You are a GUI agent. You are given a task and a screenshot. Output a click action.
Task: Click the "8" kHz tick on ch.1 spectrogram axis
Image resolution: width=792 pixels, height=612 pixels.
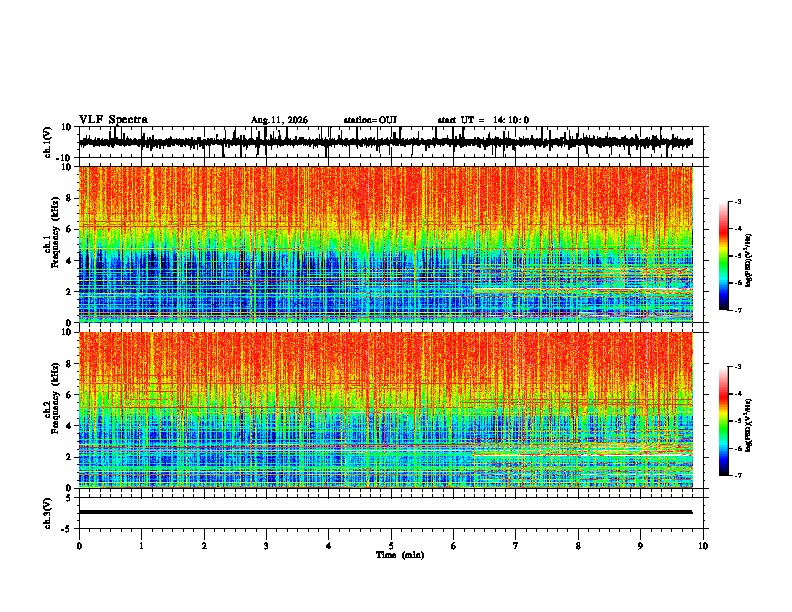point(70,198)
